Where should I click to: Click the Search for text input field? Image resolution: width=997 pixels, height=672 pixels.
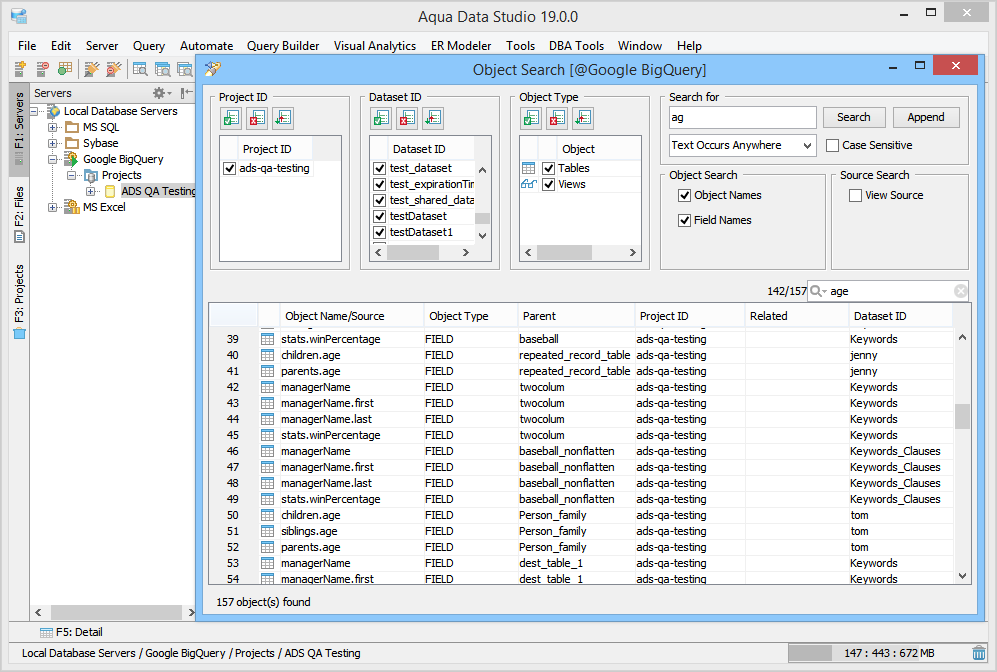(x=743, y=118)
